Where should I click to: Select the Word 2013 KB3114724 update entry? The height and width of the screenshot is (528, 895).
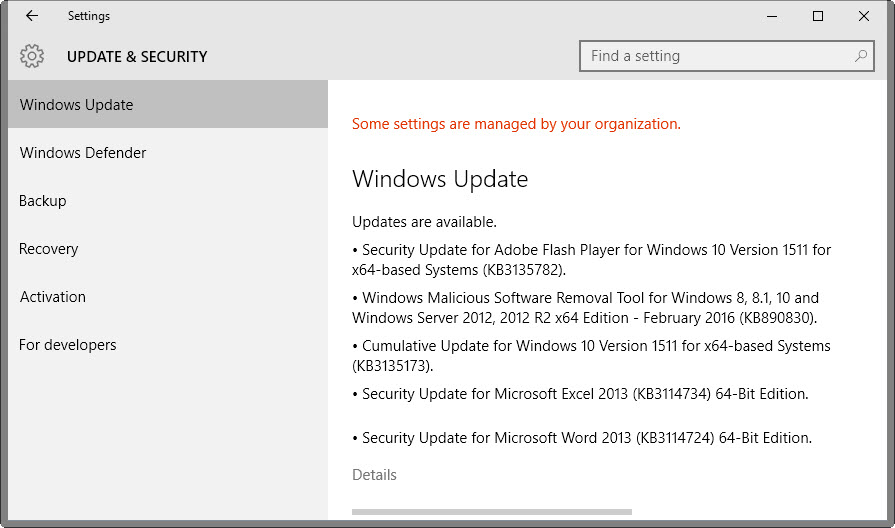[x=582, y=438]
